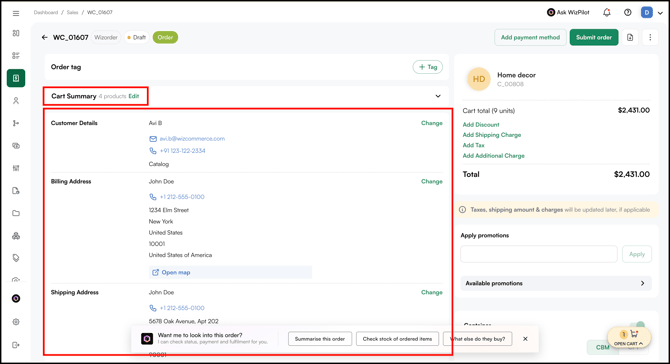Viewport: 670px width, 364px height.
Task: Click the Apply promotion button
Action: [637, 254]
